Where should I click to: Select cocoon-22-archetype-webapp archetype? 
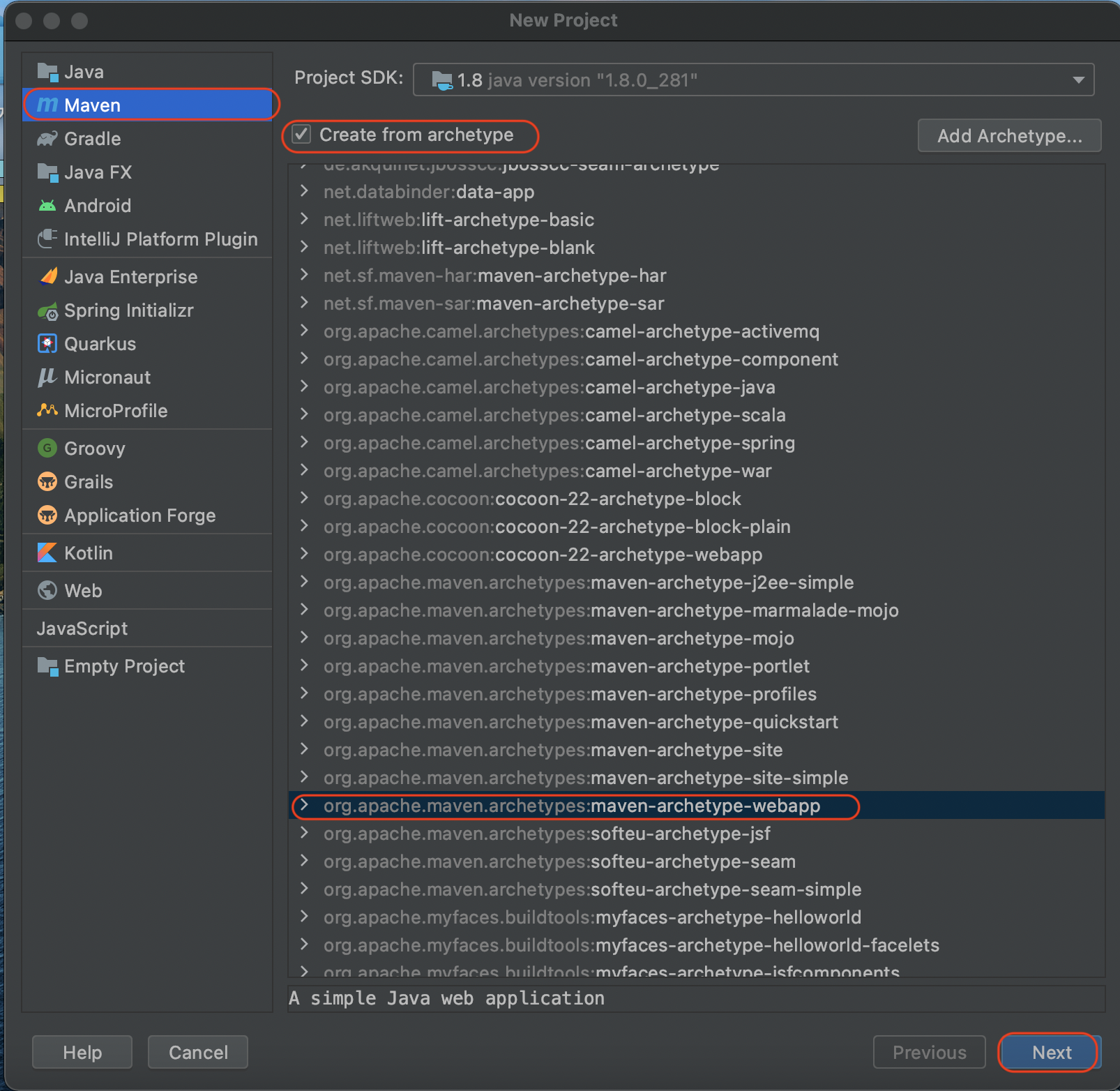point(696,555)
